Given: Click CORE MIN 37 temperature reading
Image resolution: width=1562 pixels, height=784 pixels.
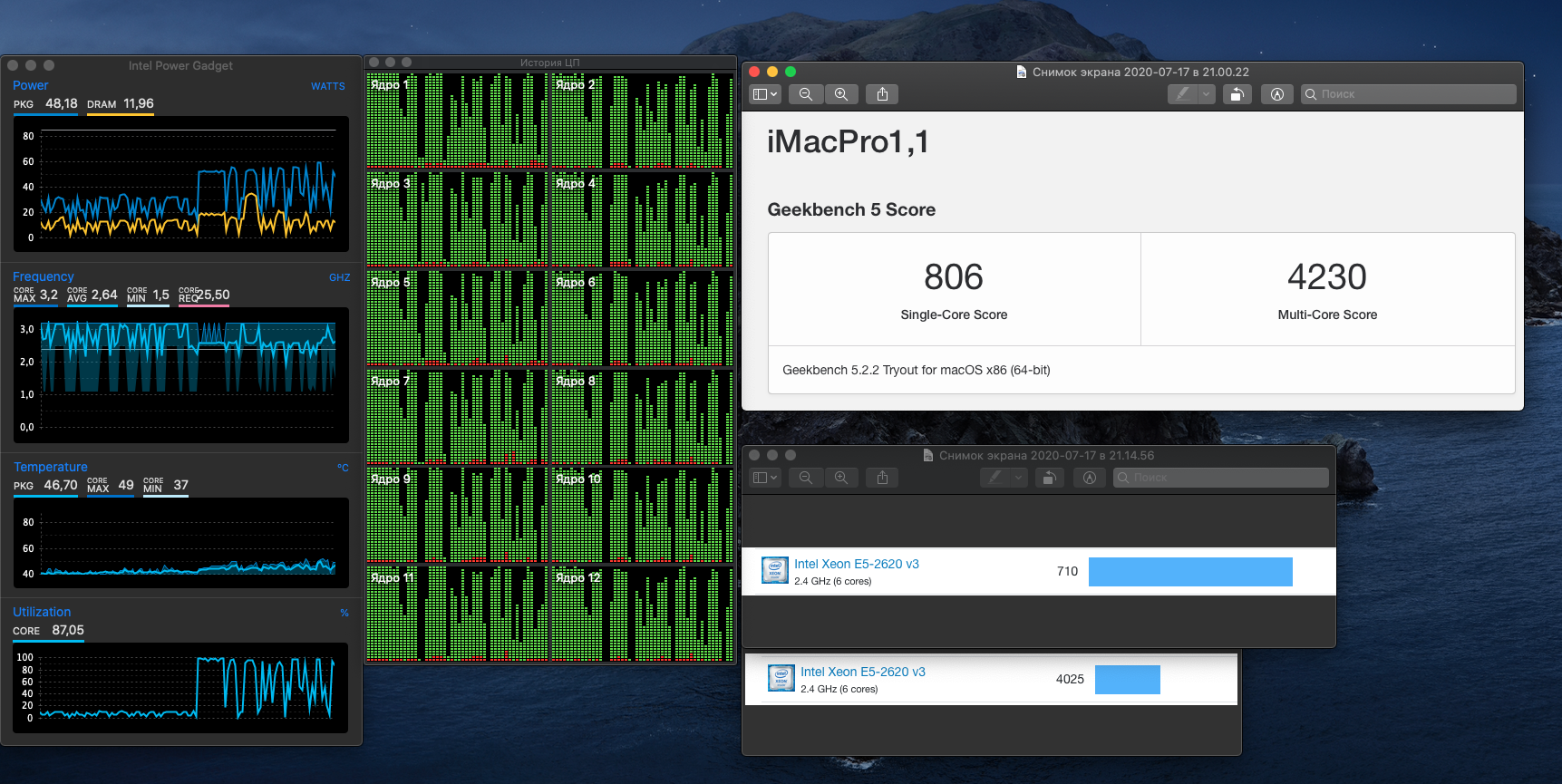Looking at the screenshot, I should (166, 486).
